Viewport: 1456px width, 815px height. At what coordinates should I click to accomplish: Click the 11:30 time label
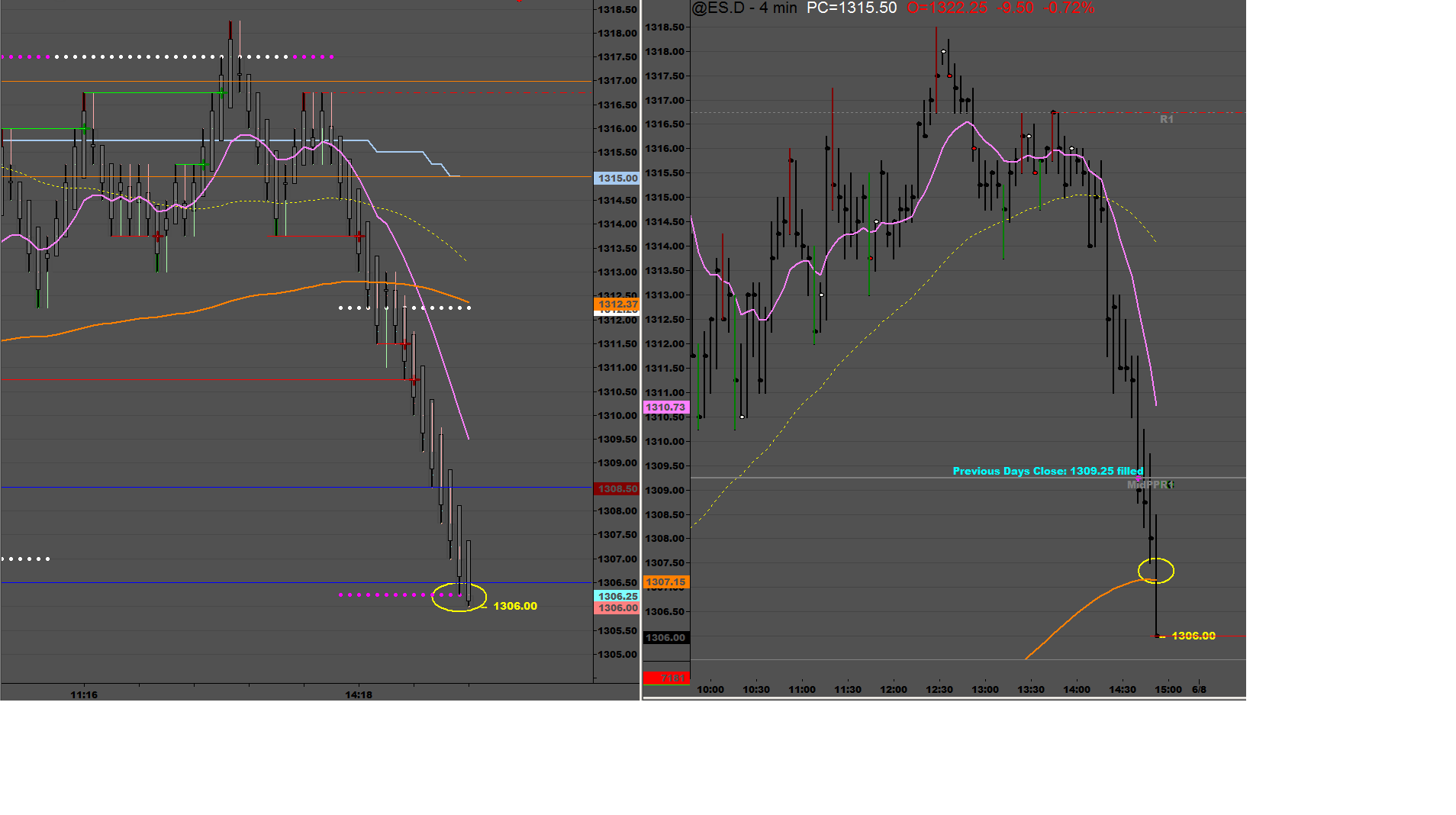pyautogui.click(x=848, y=690)
